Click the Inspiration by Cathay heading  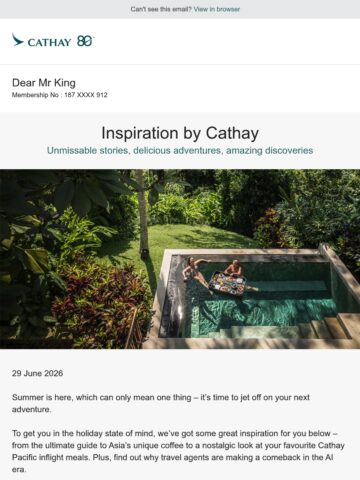coord(180,133)
